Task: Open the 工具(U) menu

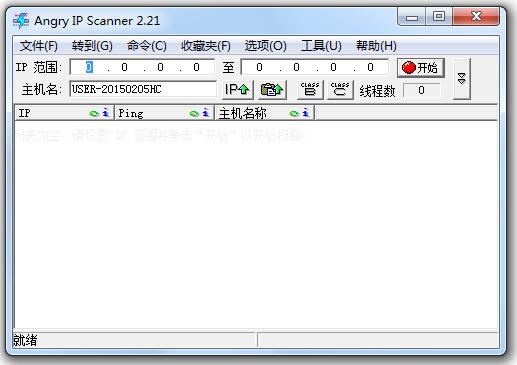Action: point(321,46)
